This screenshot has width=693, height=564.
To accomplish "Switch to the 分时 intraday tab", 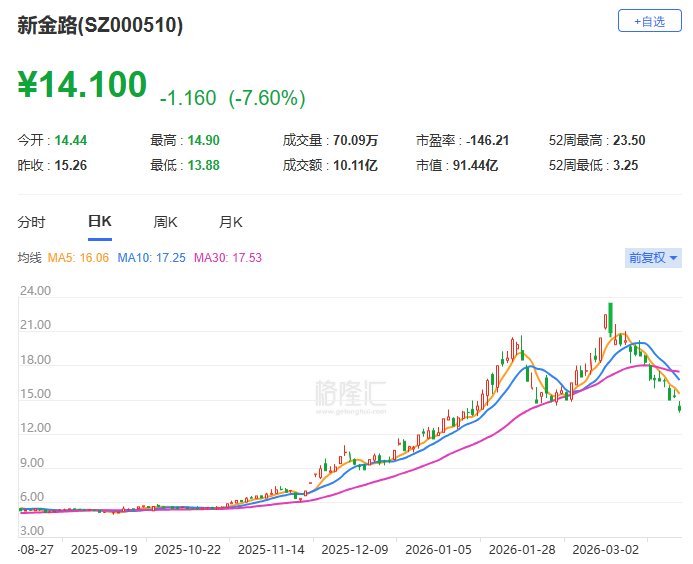I will pos(32,222).
